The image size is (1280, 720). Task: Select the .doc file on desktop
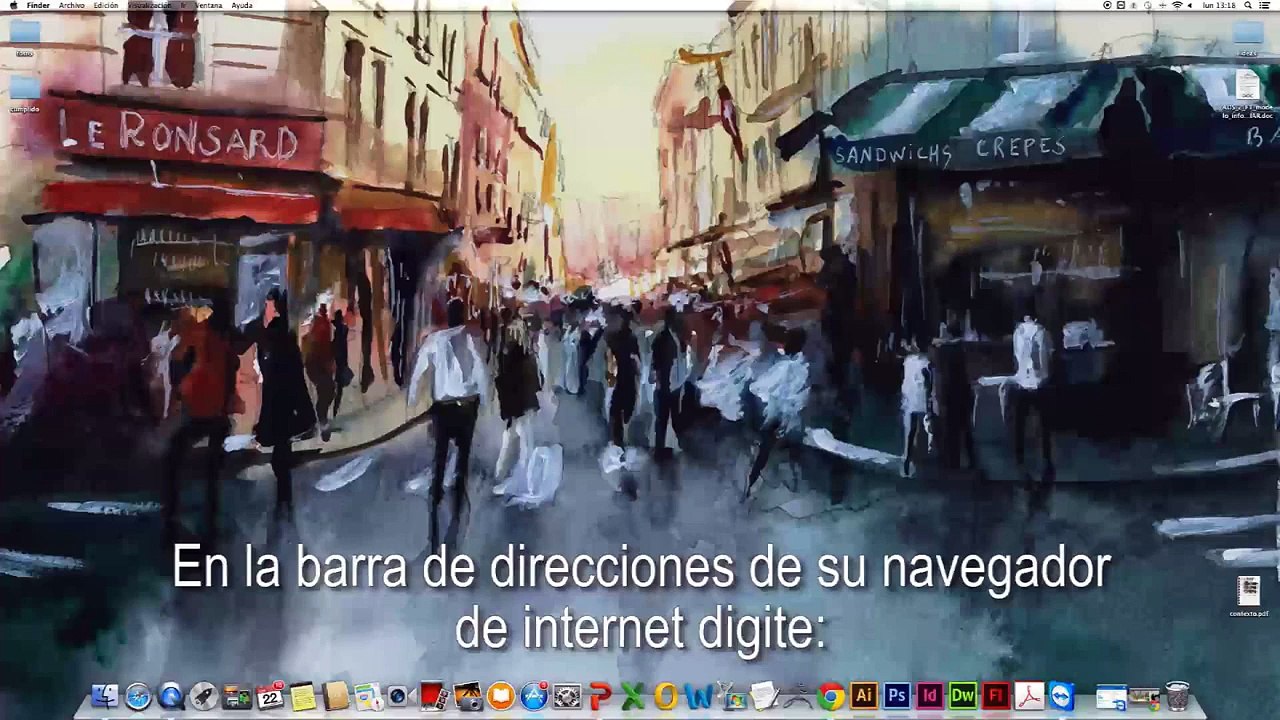[x=1247, y=96]
